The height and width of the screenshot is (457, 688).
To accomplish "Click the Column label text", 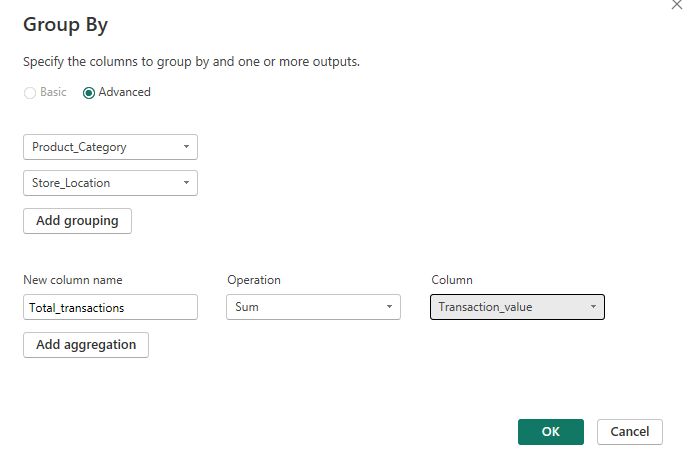I will point(452,280).
